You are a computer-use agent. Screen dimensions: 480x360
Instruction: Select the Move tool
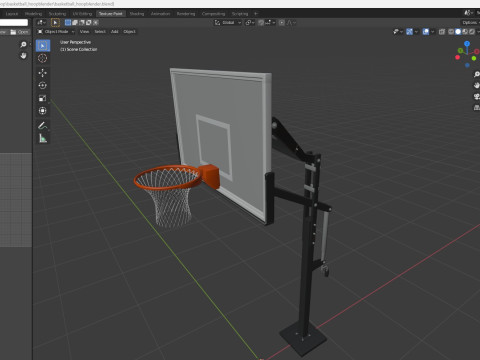click(43, 73)
